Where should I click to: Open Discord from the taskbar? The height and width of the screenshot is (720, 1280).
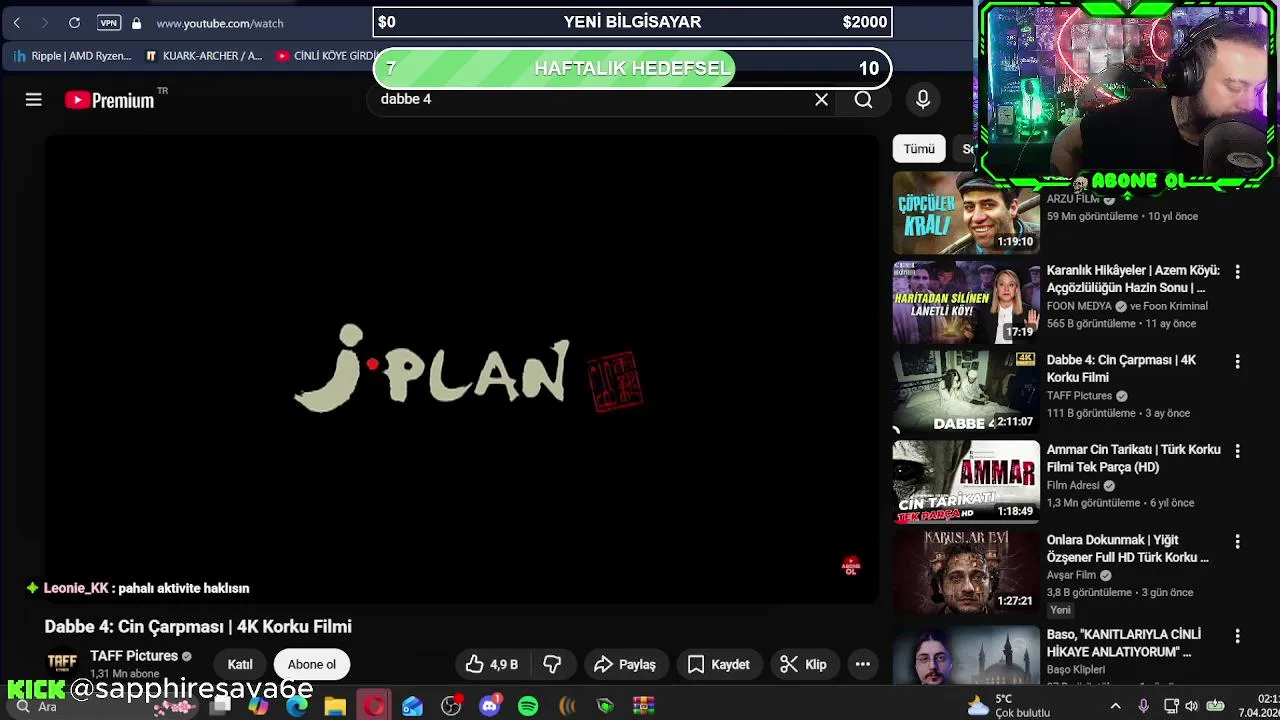pyautogui.click(x=490, y=707)
